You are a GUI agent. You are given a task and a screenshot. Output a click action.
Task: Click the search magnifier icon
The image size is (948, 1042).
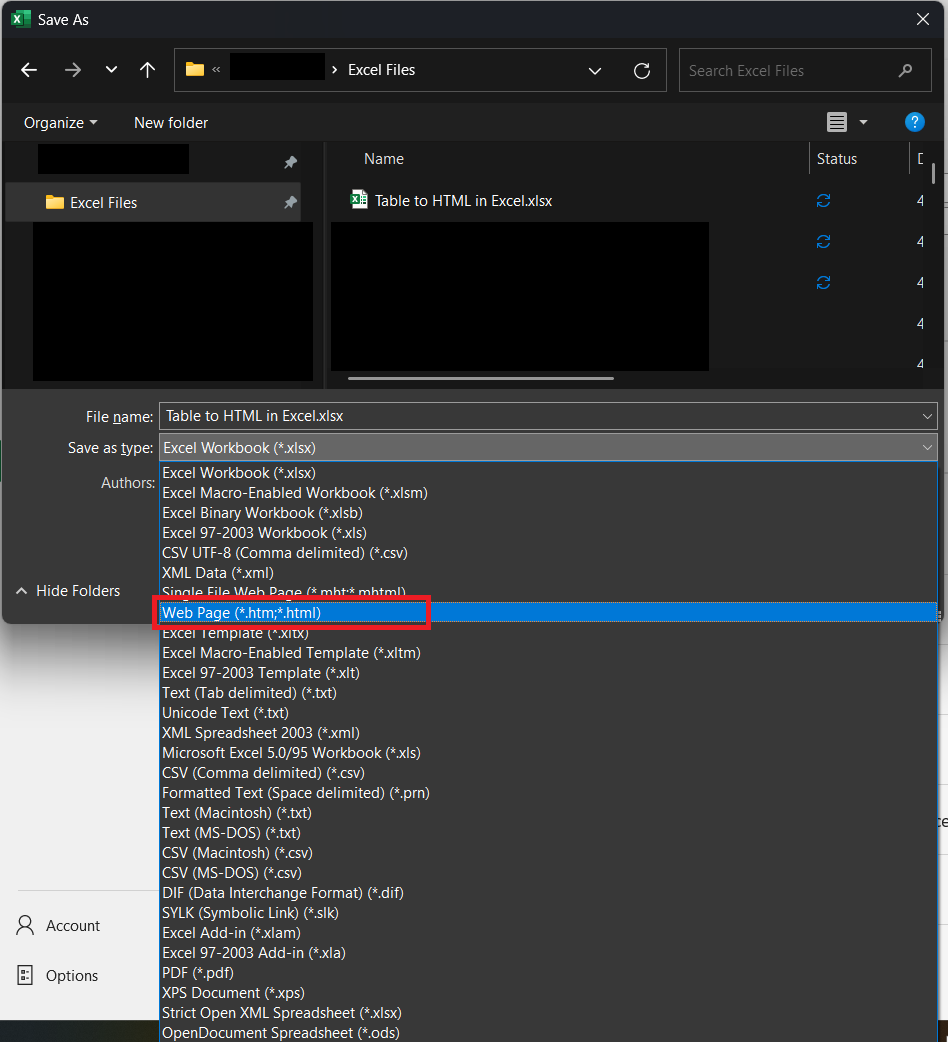click(905, 70)
